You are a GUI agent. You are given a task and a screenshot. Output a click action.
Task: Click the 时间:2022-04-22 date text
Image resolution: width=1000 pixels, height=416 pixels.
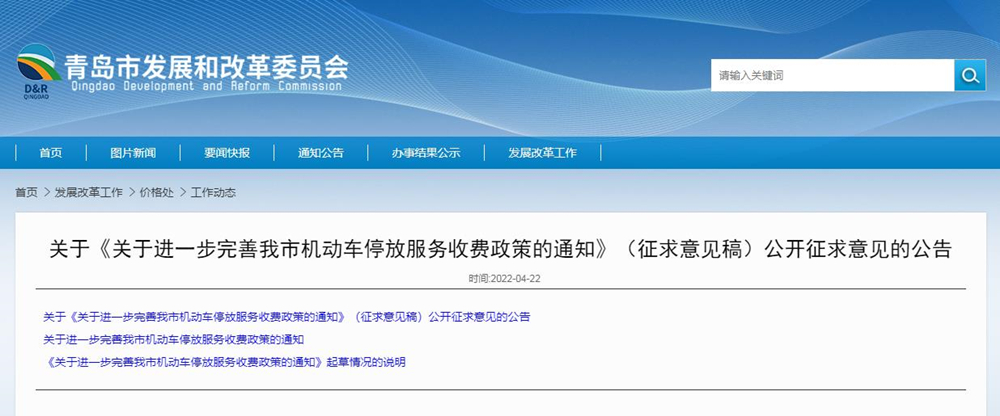[504, 278]
